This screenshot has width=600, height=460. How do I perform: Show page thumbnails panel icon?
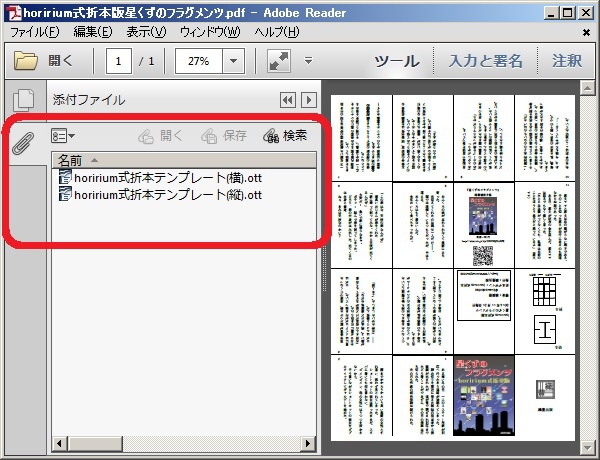click(24, 100)
